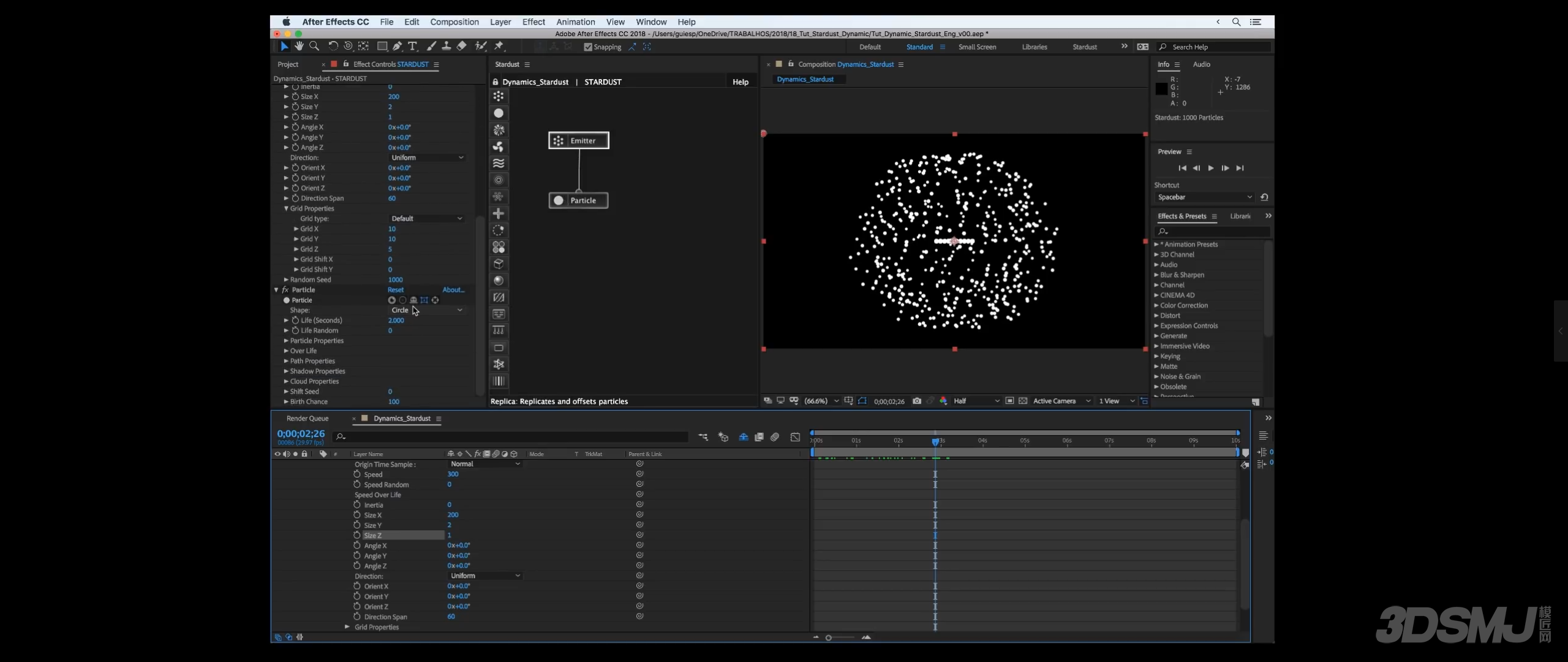The width and height of the screenshot is (1568, 662).
Task: Switch to the Audio panel tab
Action: click(x=1201, y=64)
